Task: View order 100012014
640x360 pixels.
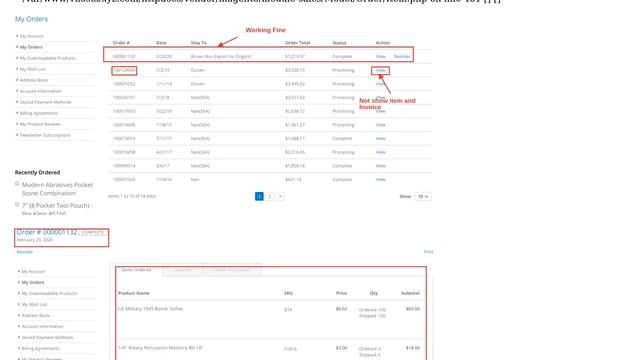Action: (380, 138)
